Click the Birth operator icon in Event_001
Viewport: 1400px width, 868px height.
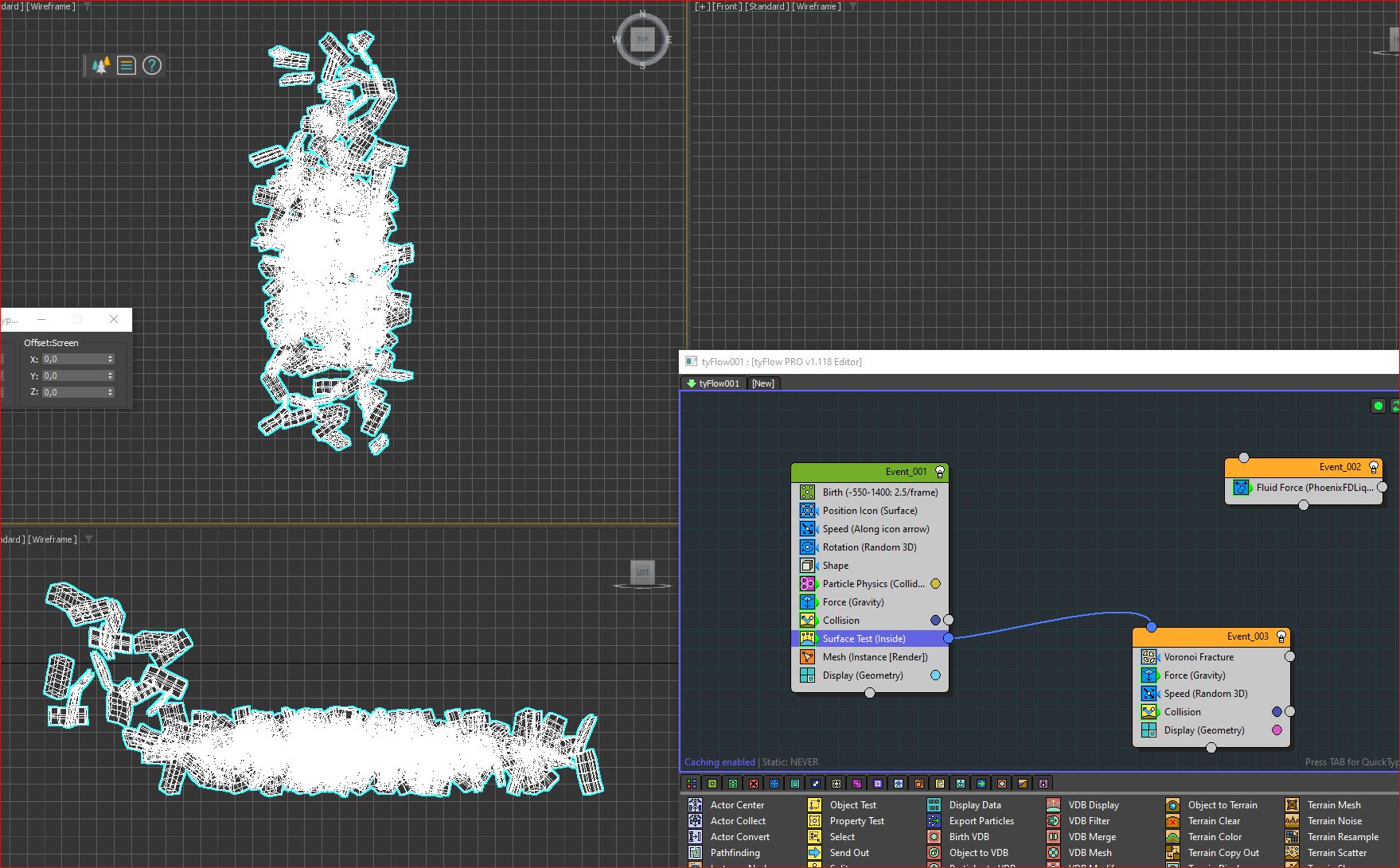pyautogui.click(x=807, y=492)
